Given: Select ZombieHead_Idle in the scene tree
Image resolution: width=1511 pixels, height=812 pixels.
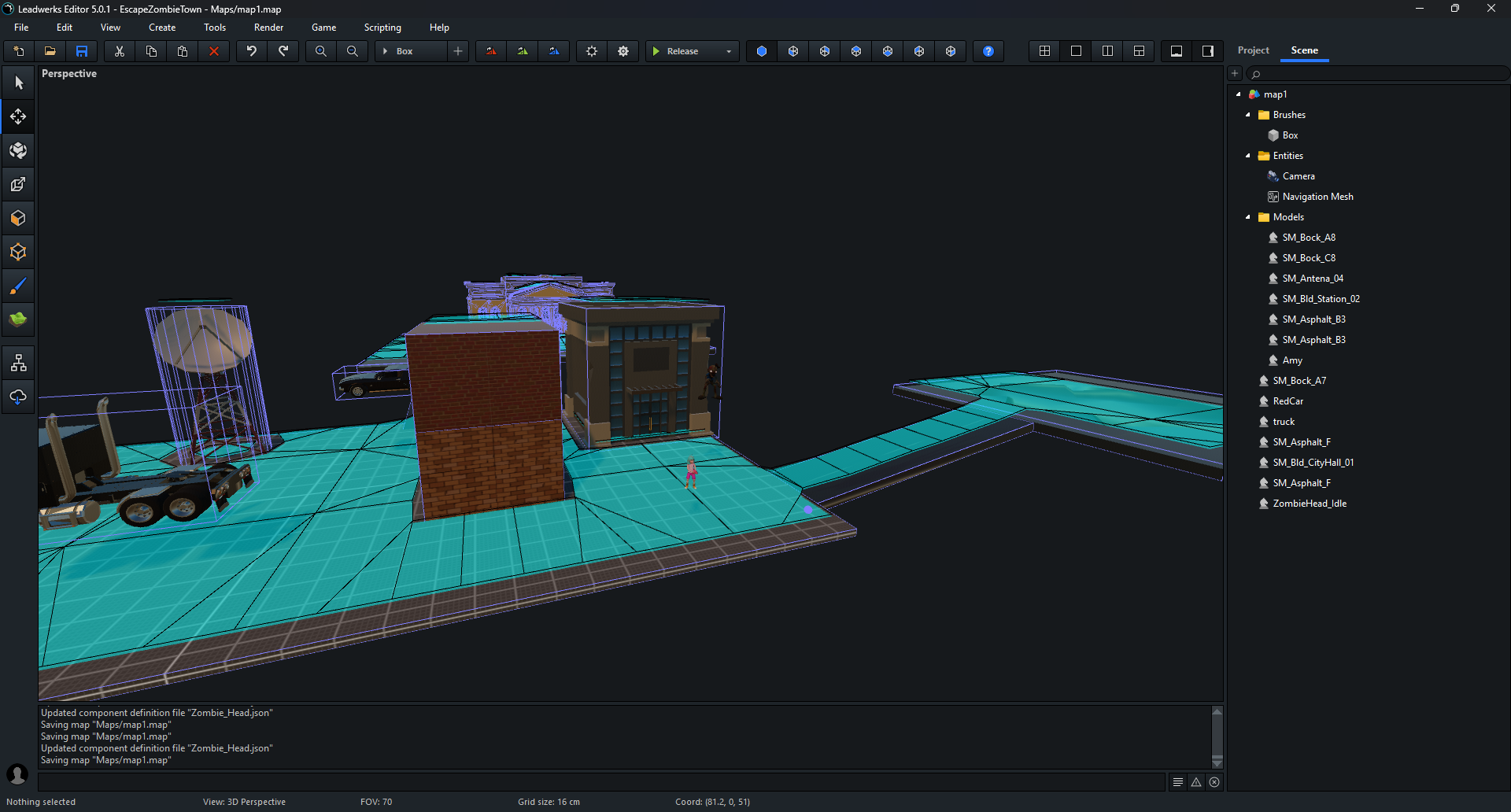Looking at the screenshot, I should [1310, 504].
